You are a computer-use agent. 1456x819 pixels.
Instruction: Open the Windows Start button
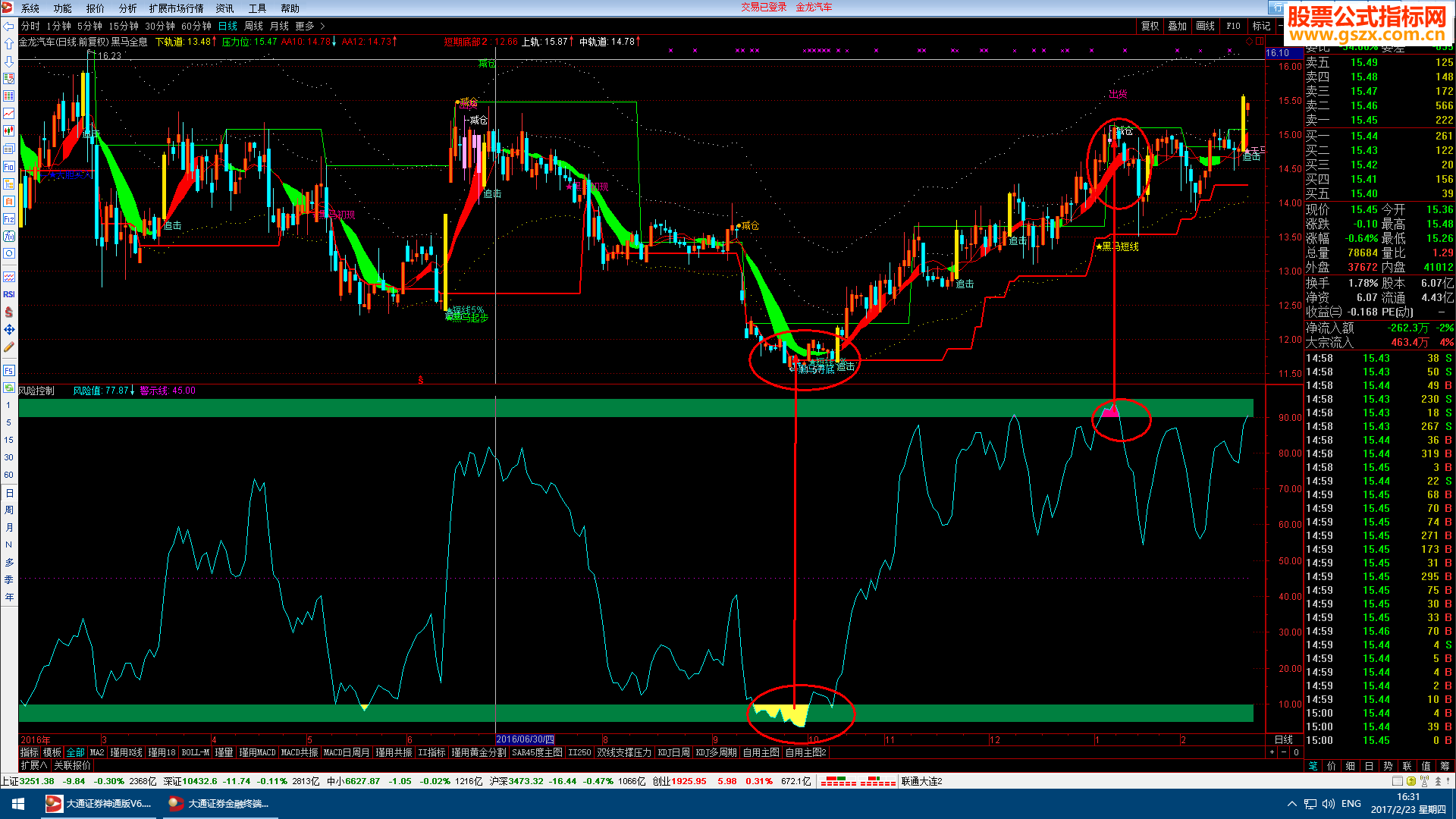(x=18, y=804)
